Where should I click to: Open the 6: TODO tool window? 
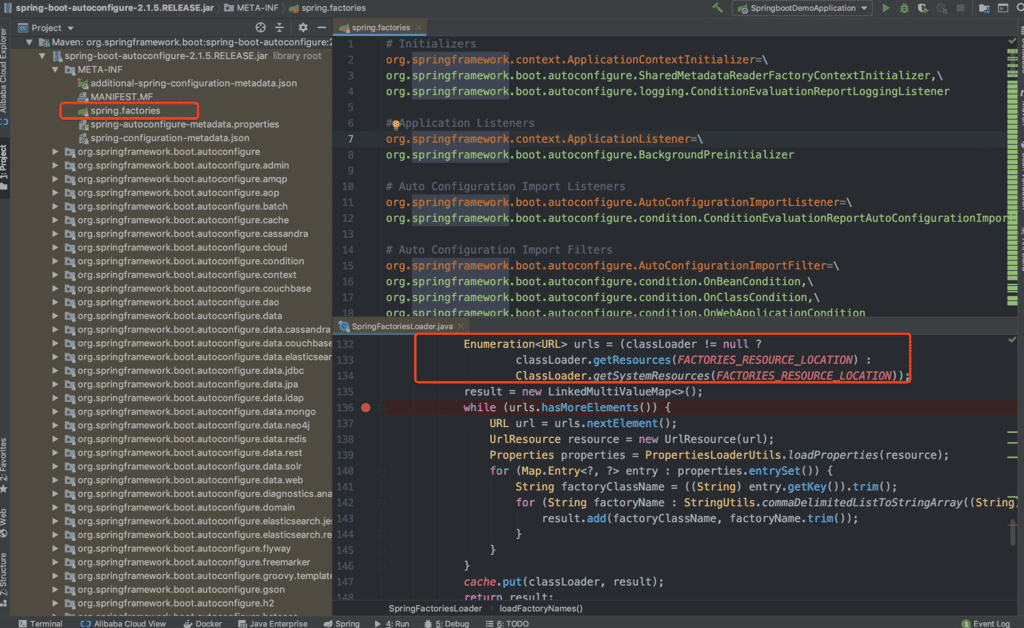click(507, 623)
